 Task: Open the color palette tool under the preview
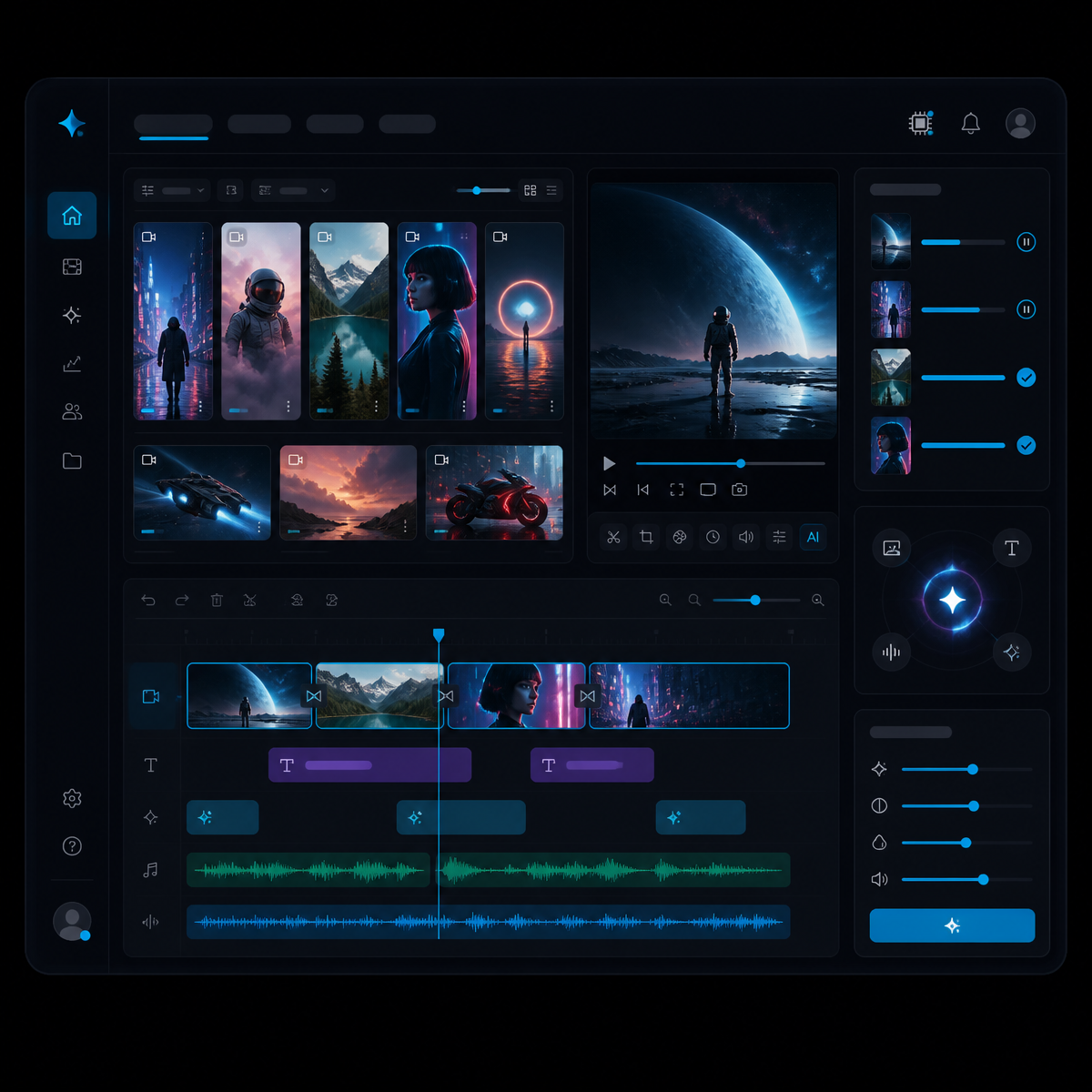(x=679, y=537)
